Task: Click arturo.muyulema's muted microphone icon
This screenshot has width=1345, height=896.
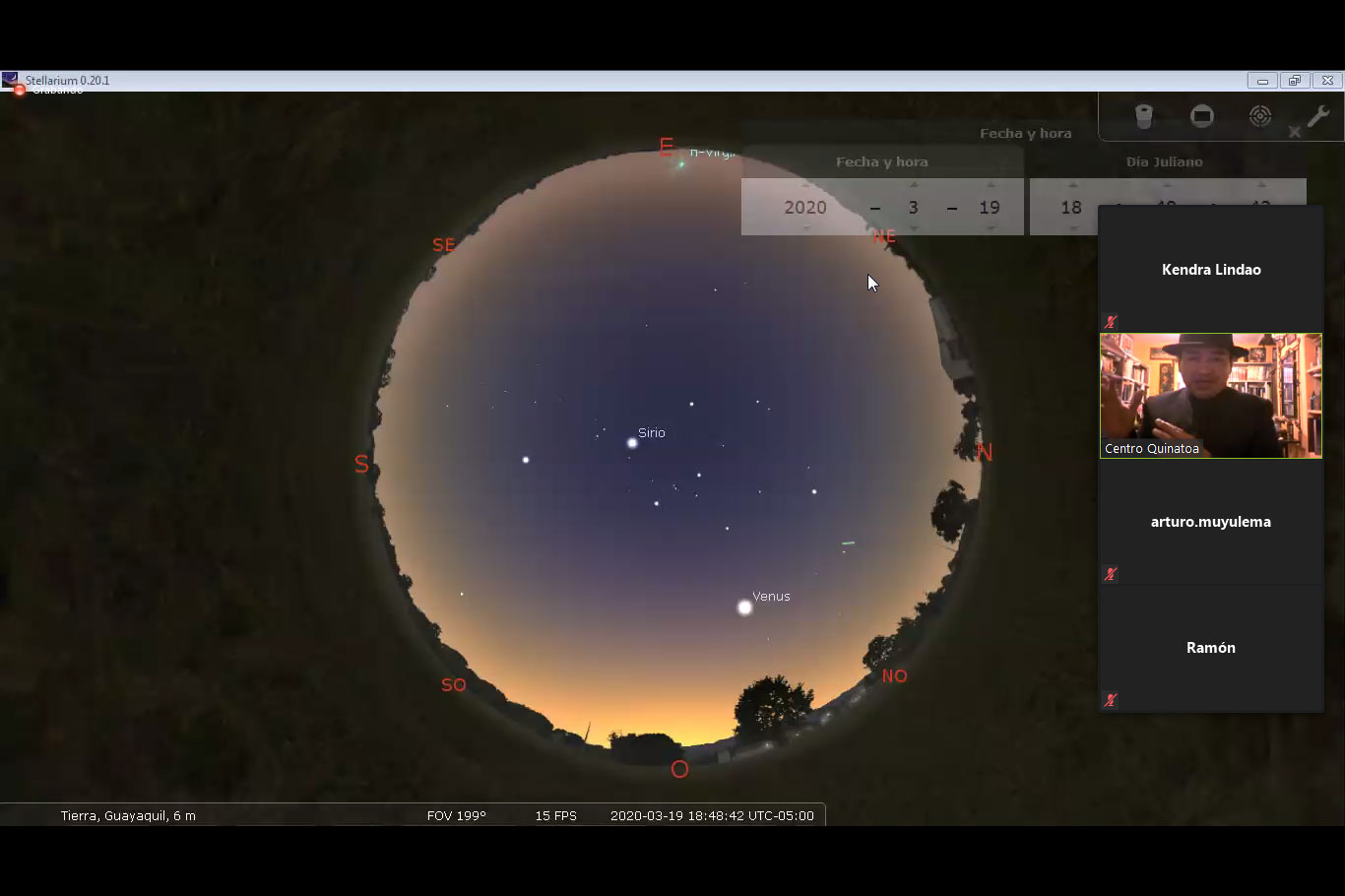Action: coord(1111,574)
